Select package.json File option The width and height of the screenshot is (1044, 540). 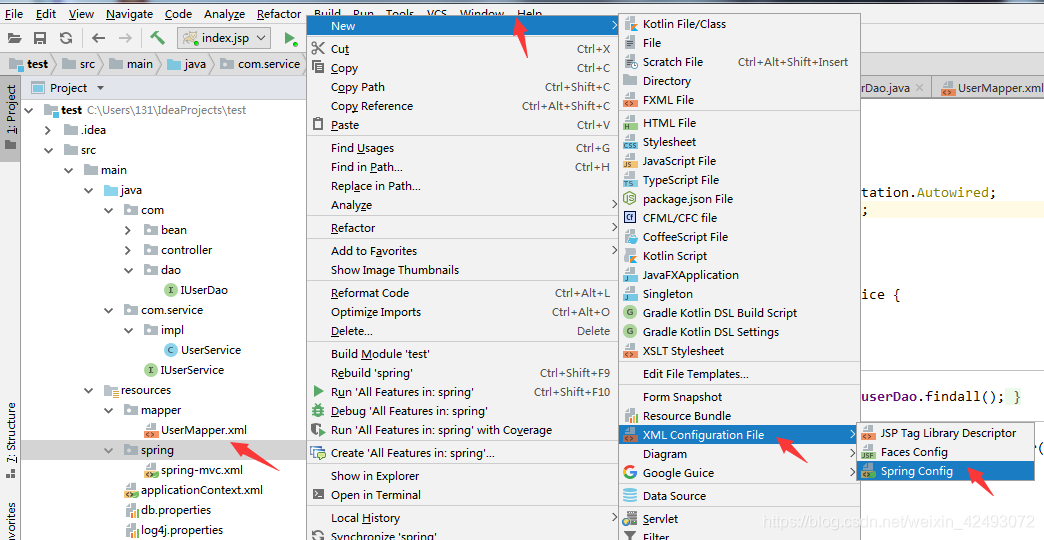coord(739,198)
